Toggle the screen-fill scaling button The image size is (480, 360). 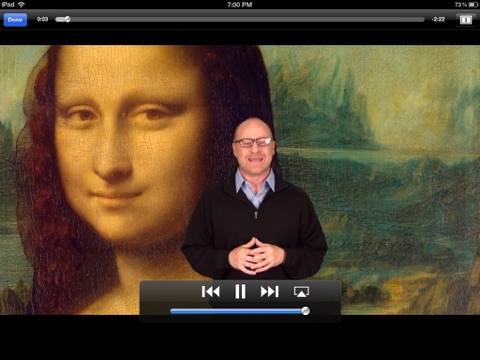click(466, 20)
